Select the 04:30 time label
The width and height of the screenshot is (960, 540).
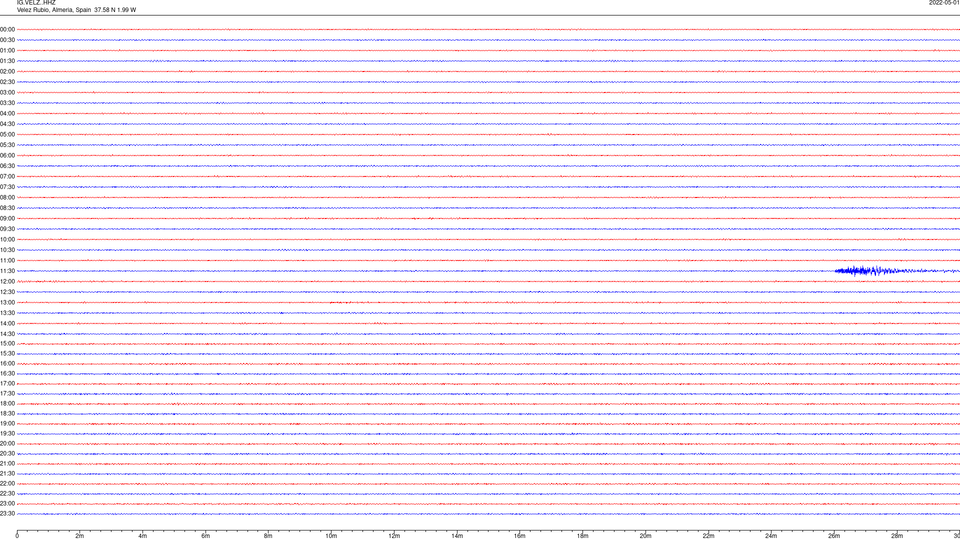pos(7,124)
